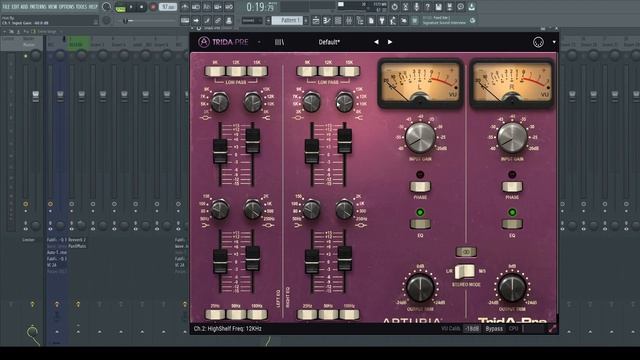Open the EDIT menu

(x=15, y=7)
